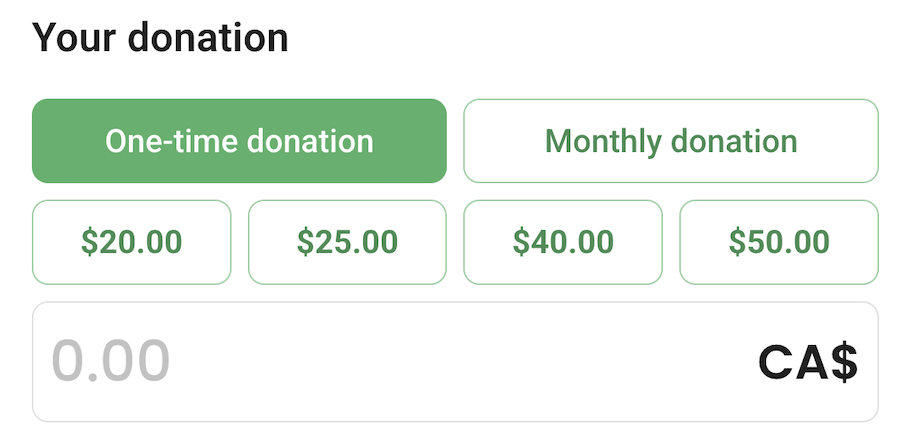The image size is (900, 448).
Task: Choose the $20.00 preset amount
Action: [x=131, y=242]
